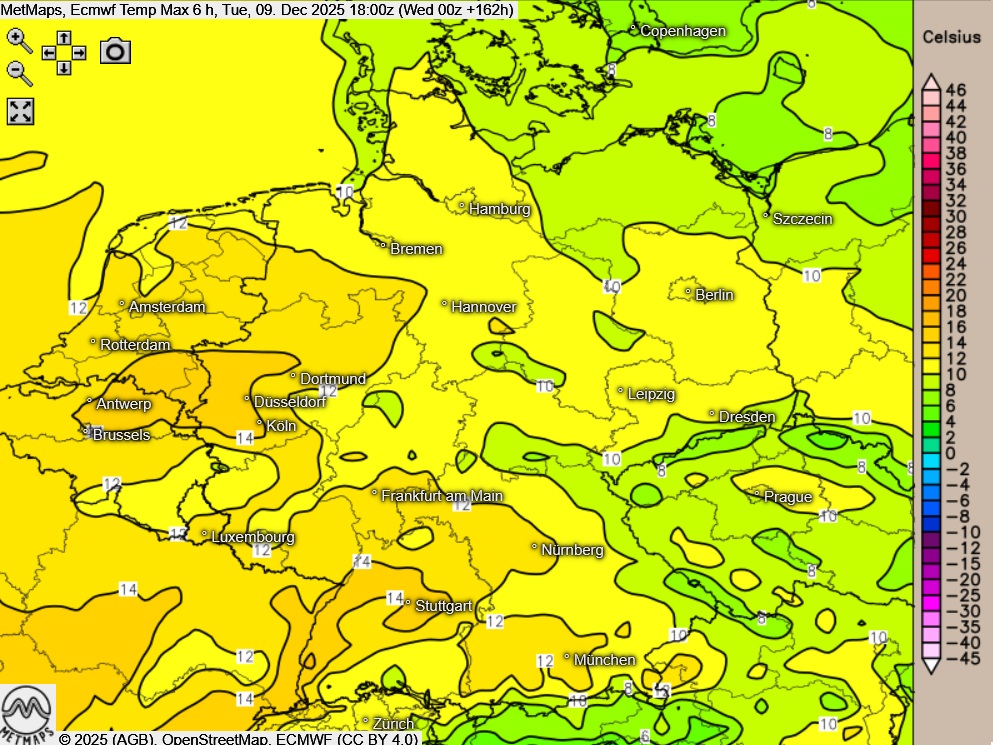
Task: Select the Hamburg city marker on map
Action: click(462, 206)
